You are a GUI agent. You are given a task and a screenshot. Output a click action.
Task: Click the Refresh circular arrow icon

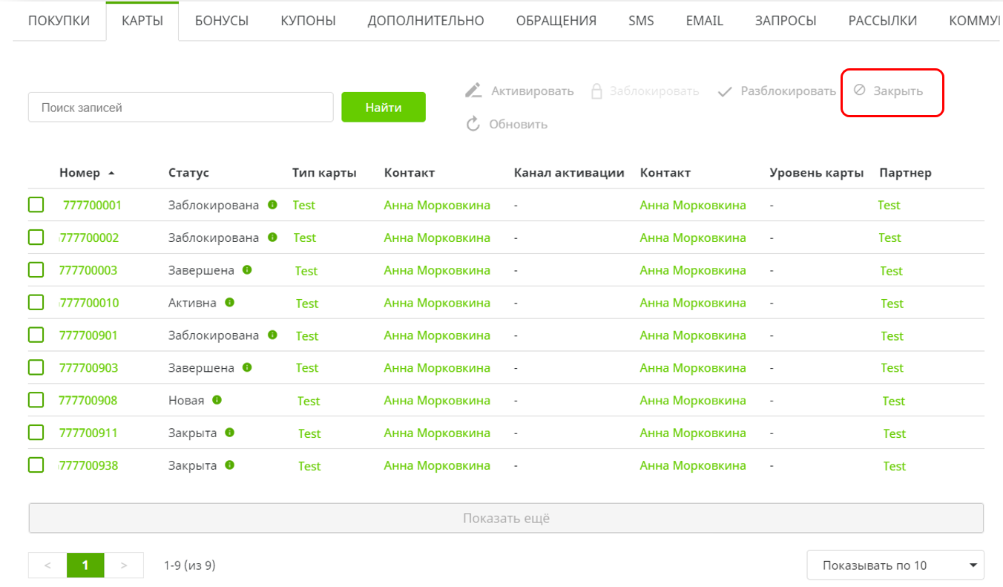click(x=474, y=124)
